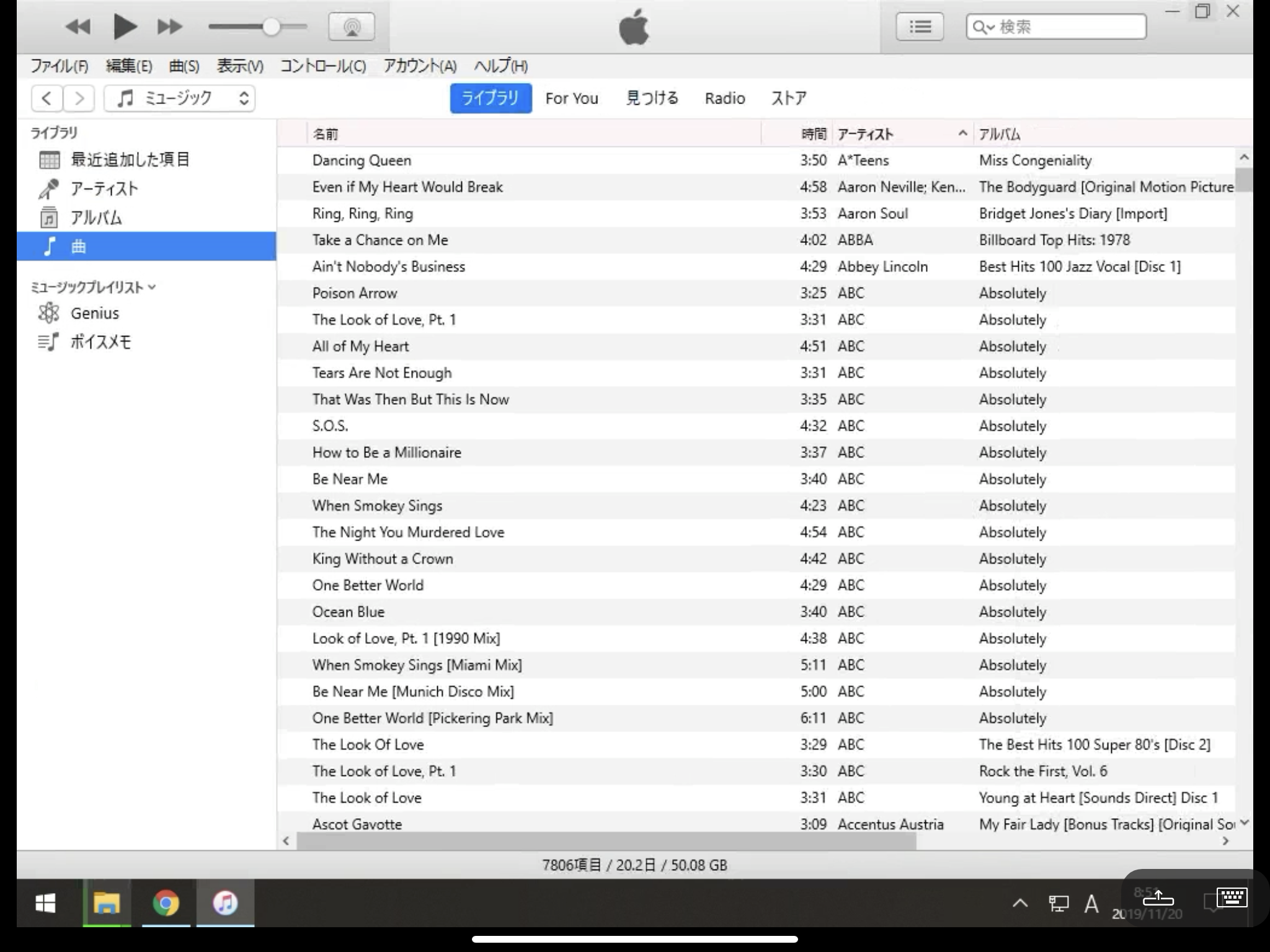1270x952 pixels.
Task: Select the Radio tab
Action: [725, 98]
